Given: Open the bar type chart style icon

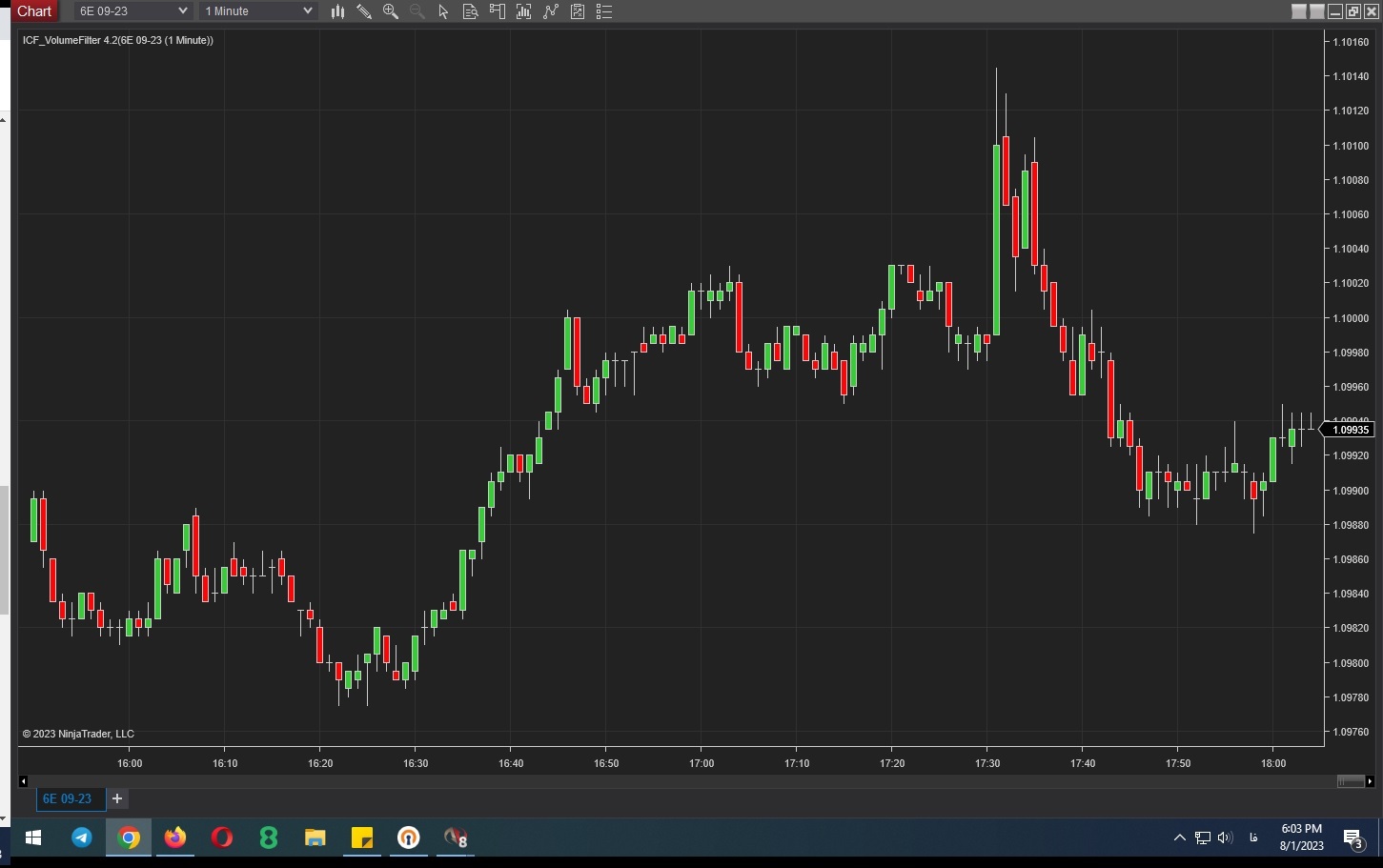Looking at the screenshot, I should click(x=337, y=11).
